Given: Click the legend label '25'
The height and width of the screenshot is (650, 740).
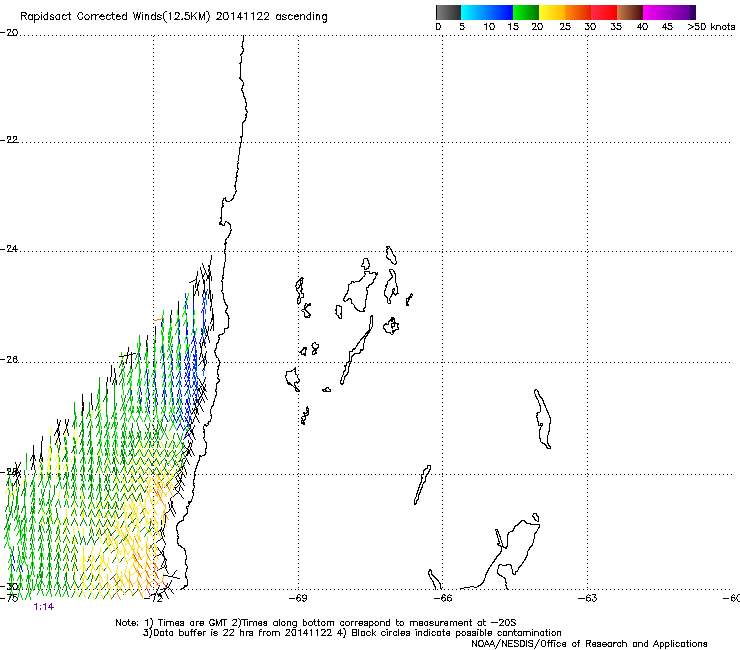Looking at the screenshot, I should (565, 27).
